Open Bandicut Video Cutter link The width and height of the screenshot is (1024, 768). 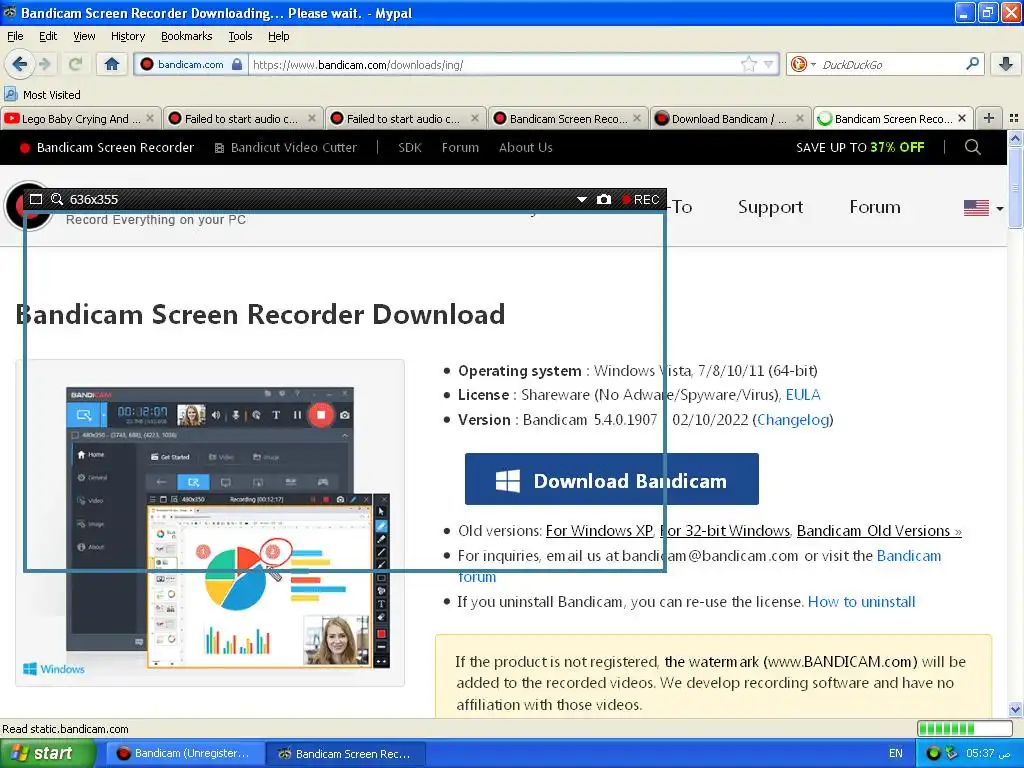pyautogui.click(x=286, y=148)
